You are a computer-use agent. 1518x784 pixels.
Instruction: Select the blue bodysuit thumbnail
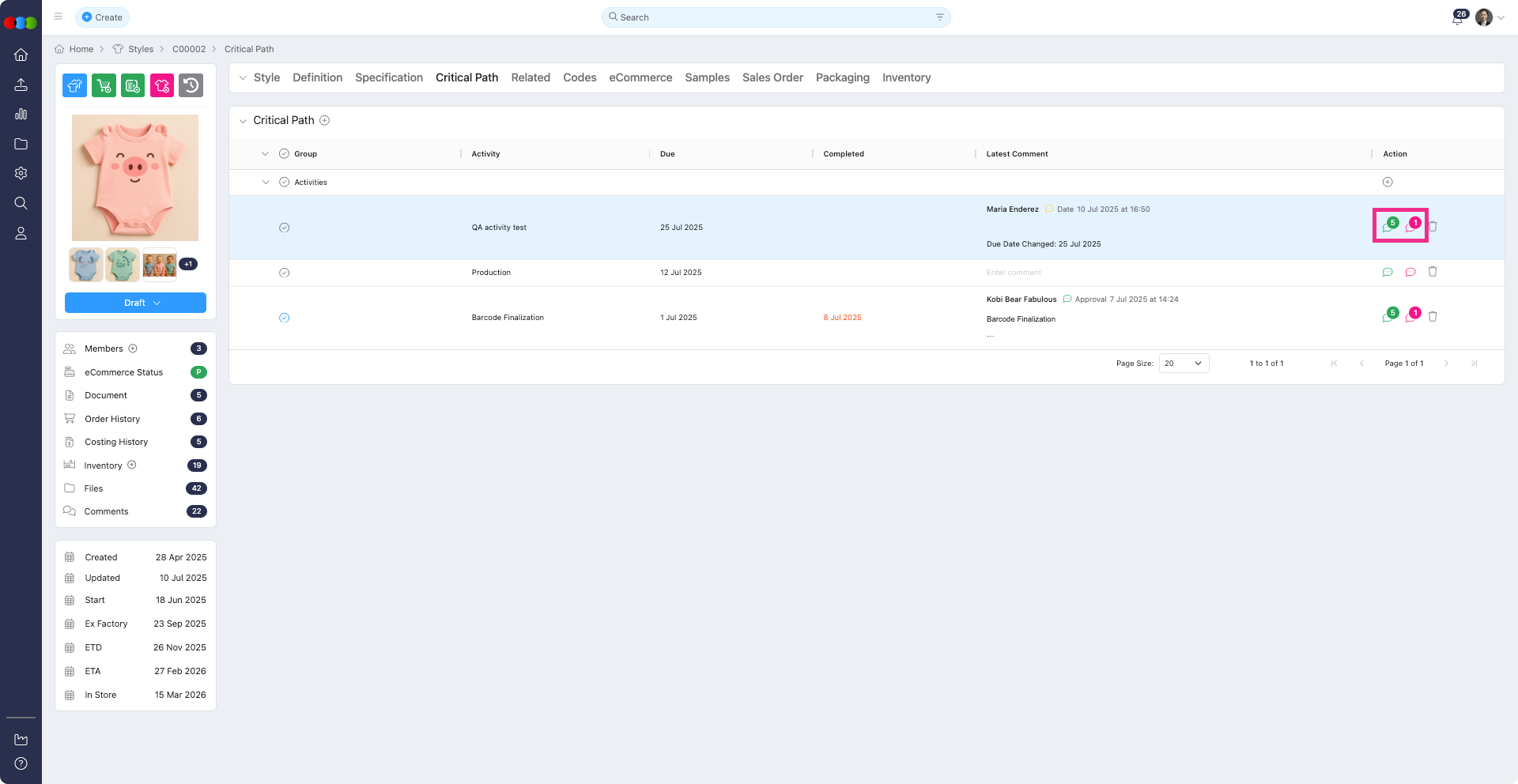85,265
